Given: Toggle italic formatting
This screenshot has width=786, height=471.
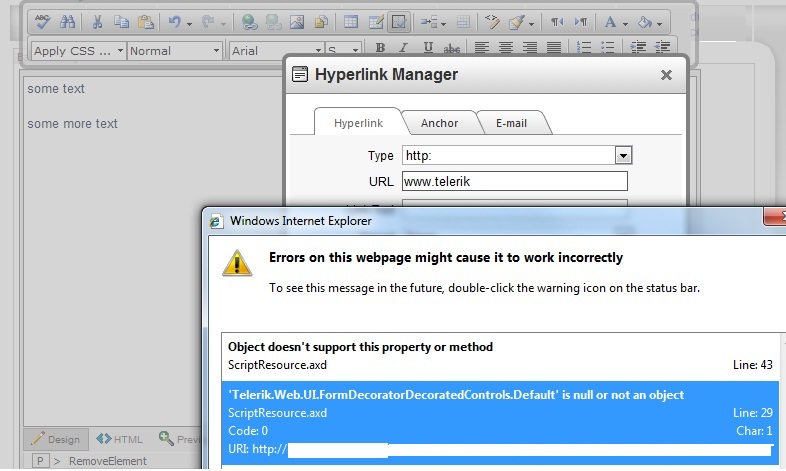Looking at the screenshot, I should (404, 48).
